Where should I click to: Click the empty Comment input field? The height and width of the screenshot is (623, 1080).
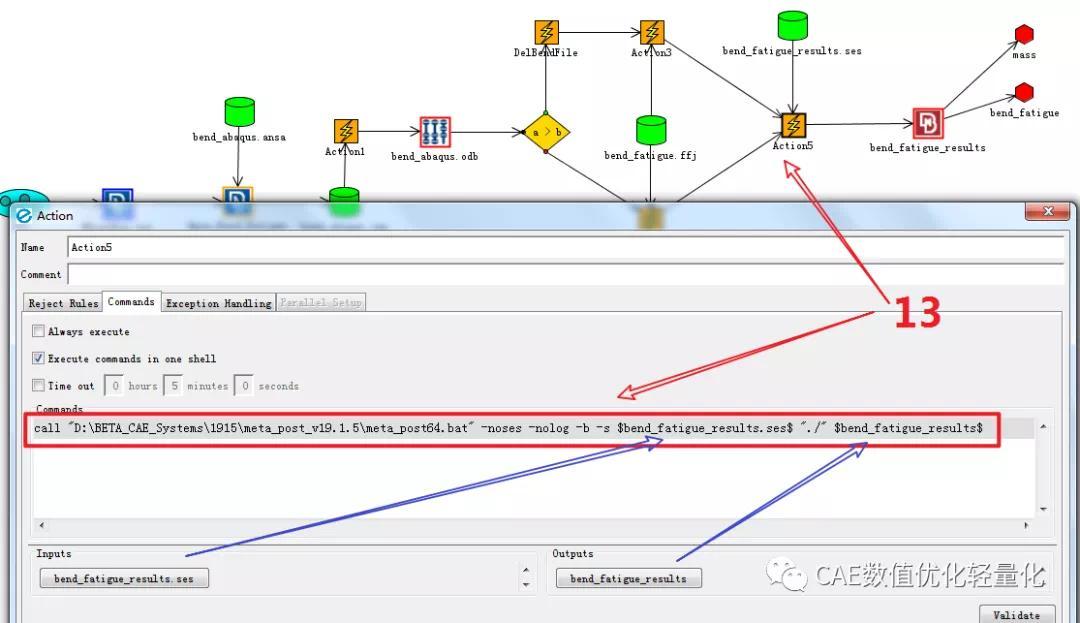pos(566,274)
